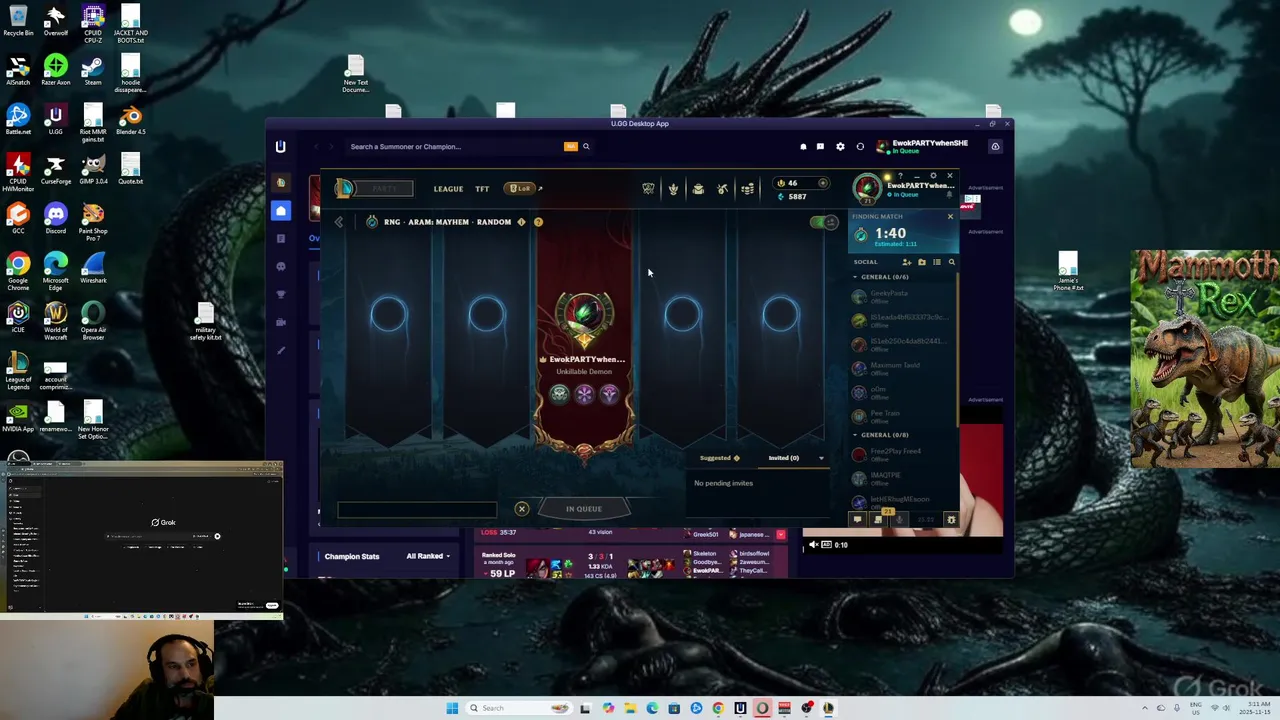Open the LoR external link arrow

tap(540, 188)
